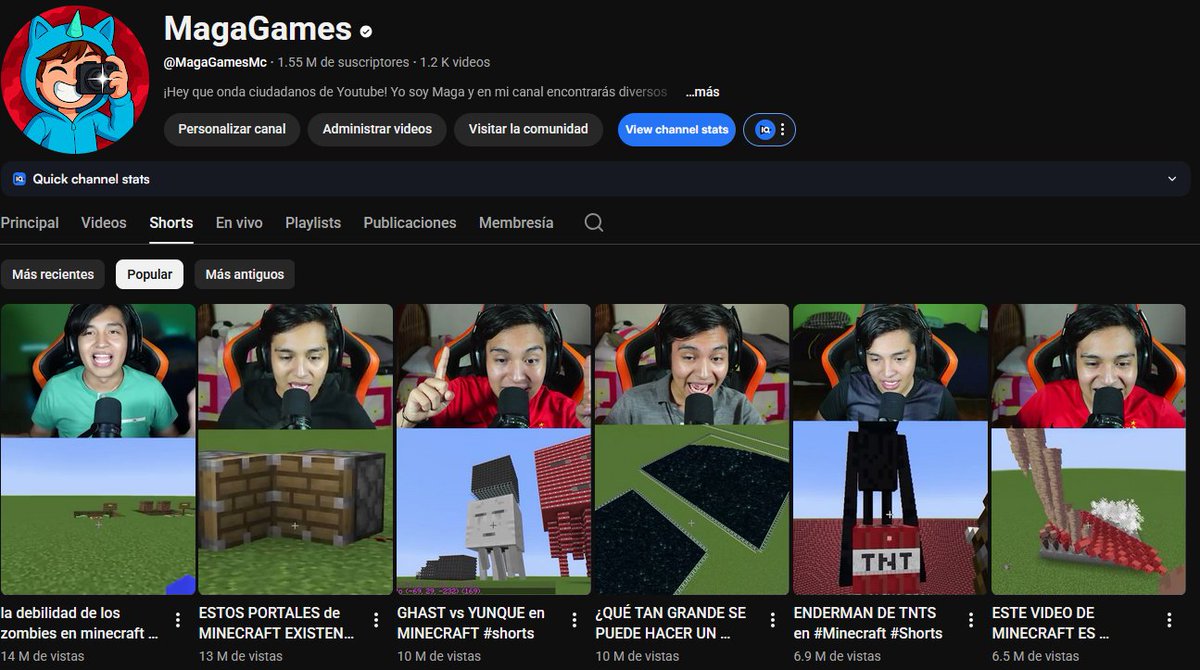This screenshot has height=670, width=1200.
Task: Open options for 'ESTOS PORTALES de MINECRAFT' short
Action: coord(376,620)
